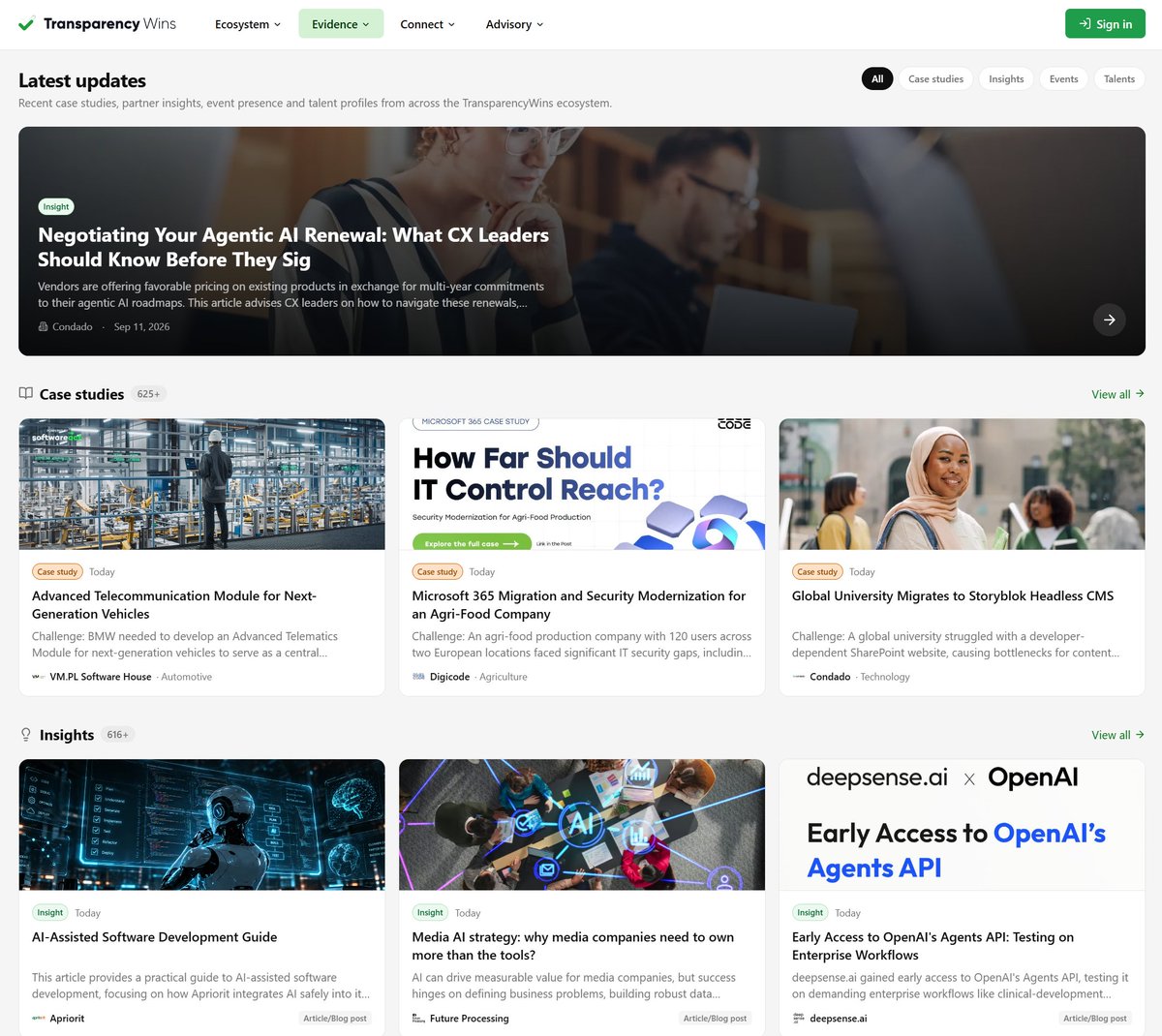Click the Agriculture industry label
Screen dimensions: 1162x1036
(504, 677)
